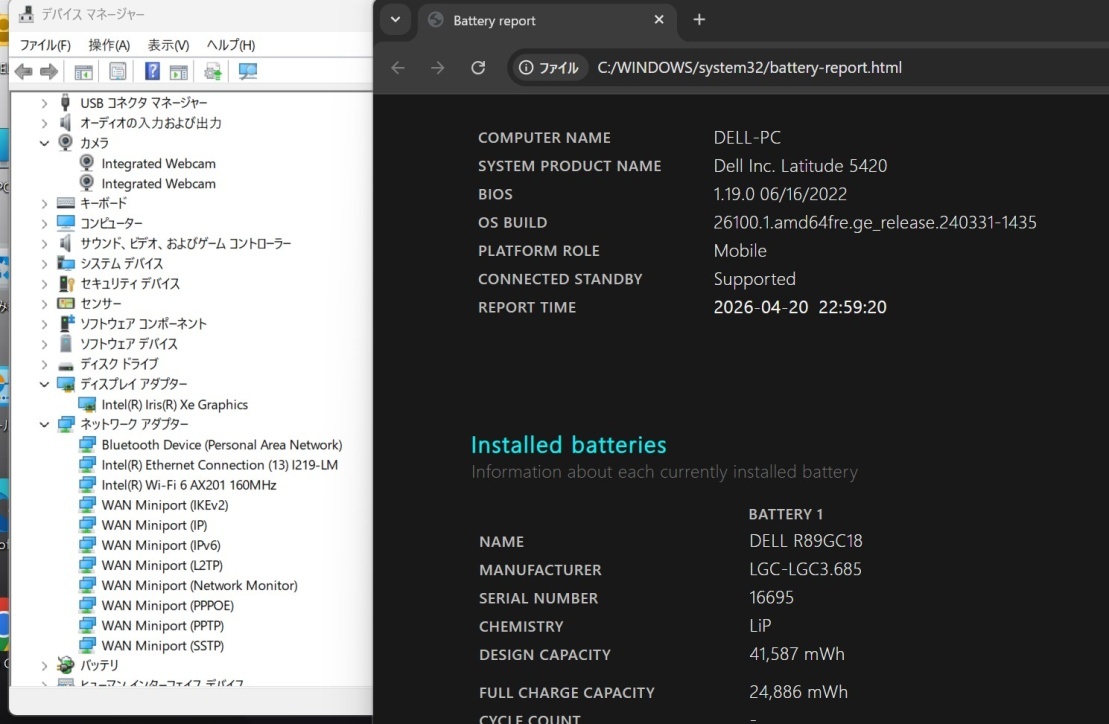The width and height of the screenshot is (1109, 724).
Task: Click the Show/Hide Action Pane toolbar icon
Action: click(x=179, y=71)
